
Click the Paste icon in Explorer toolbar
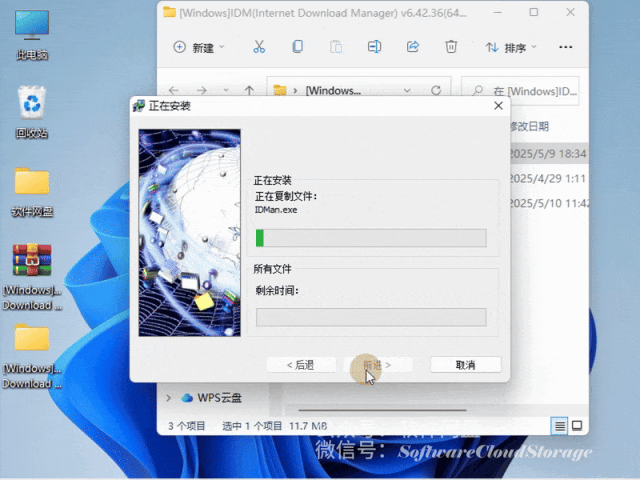(336, 47)
